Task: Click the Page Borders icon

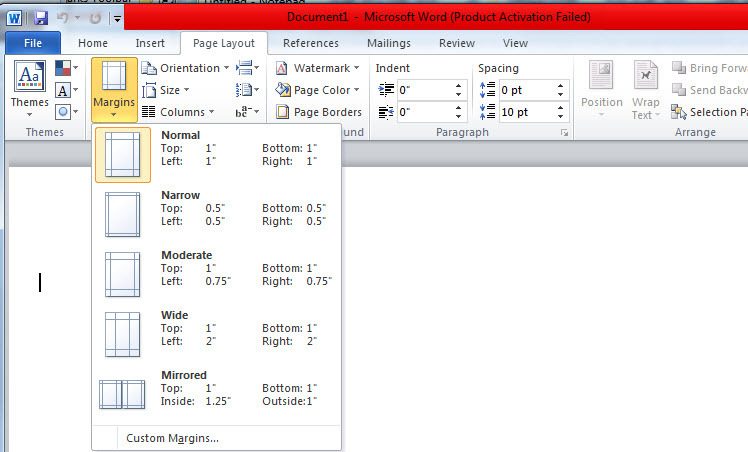Action: click(282, 112)
